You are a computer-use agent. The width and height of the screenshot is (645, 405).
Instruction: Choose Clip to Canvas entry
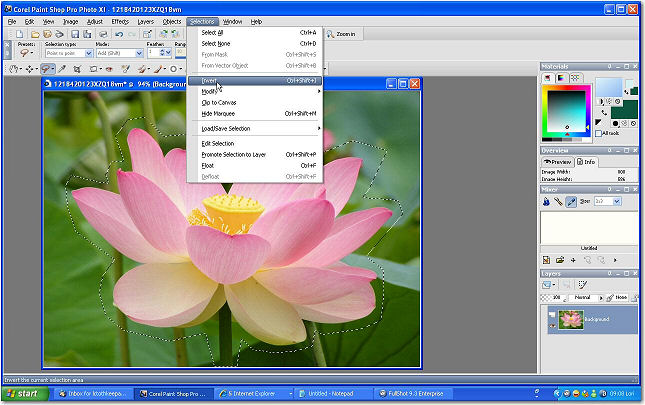pyautogui.click(x=255, y=102)
